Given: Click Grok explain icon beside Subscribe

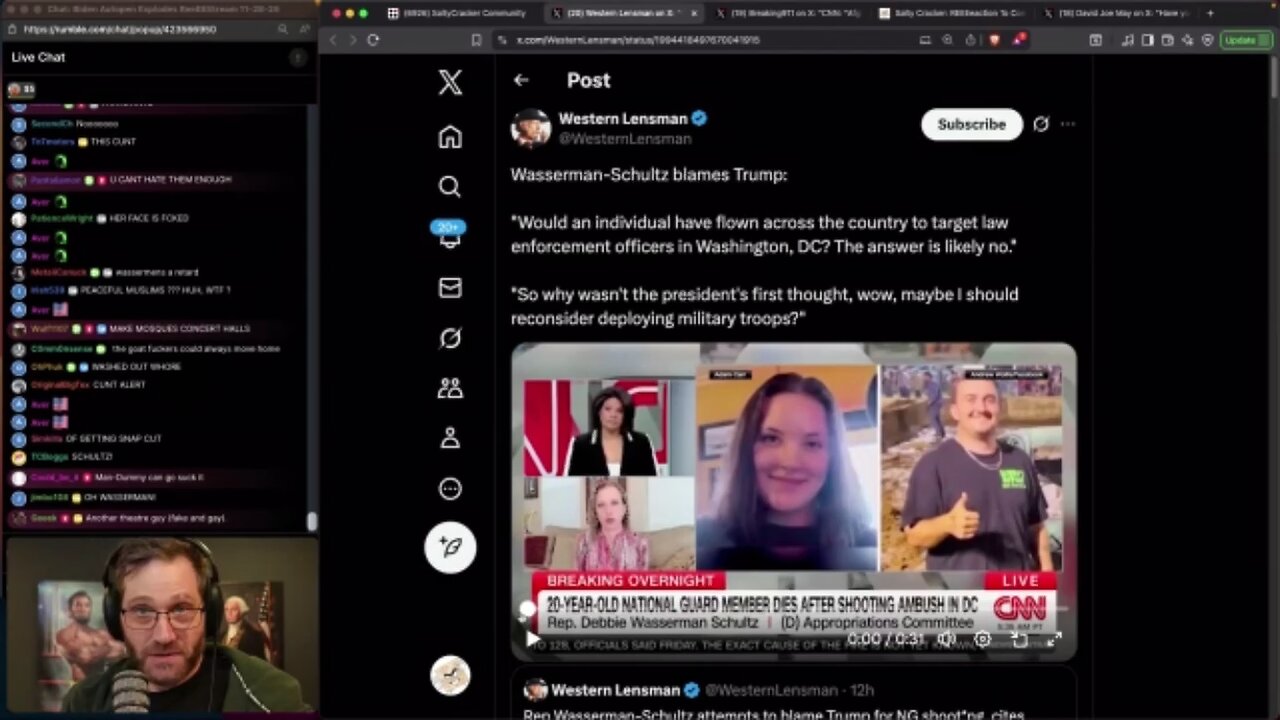Looking at the screenshot, I should coord(1041,124).
